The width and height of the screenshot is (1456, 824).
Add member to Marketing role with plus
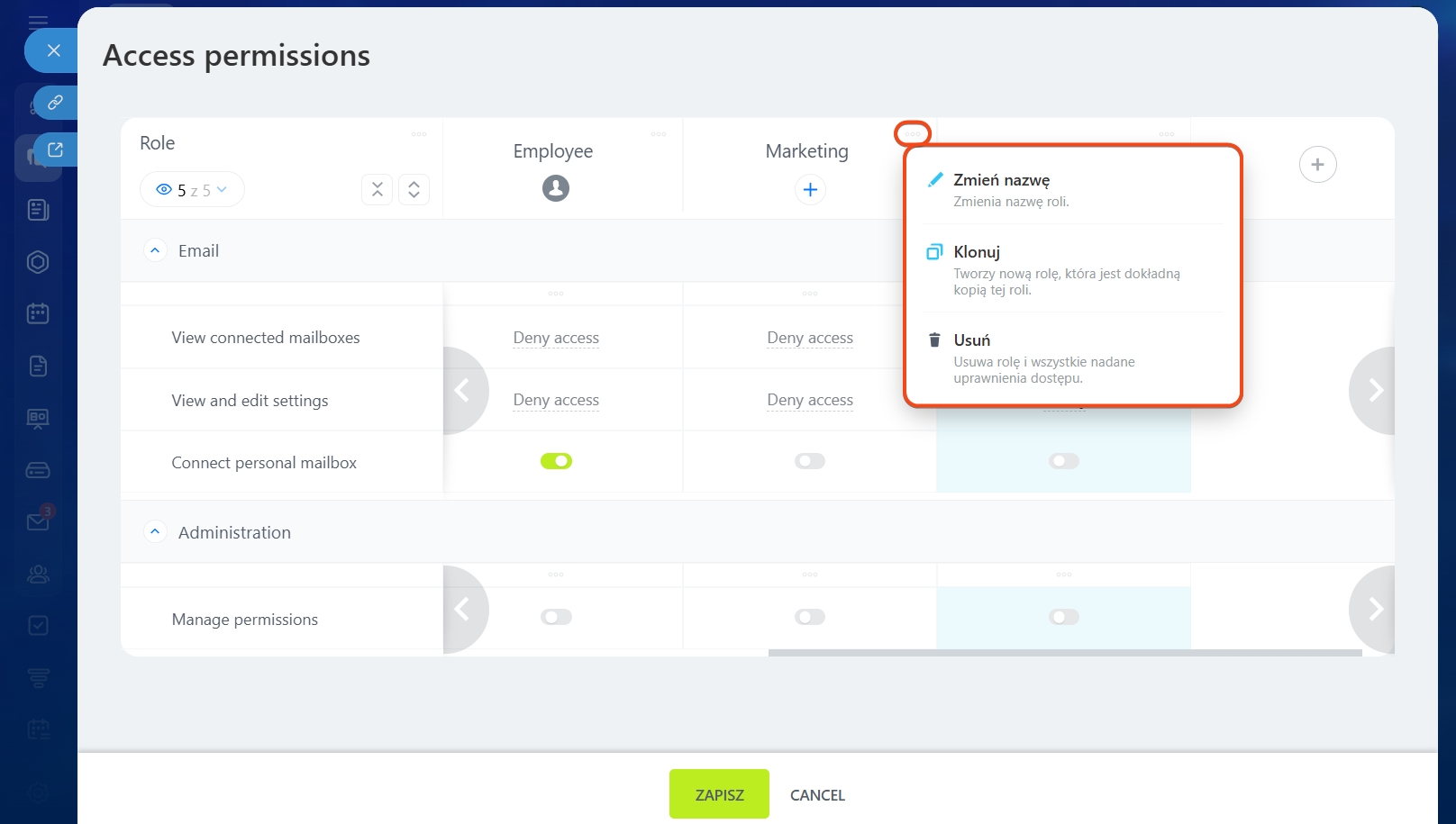[810, 189]
